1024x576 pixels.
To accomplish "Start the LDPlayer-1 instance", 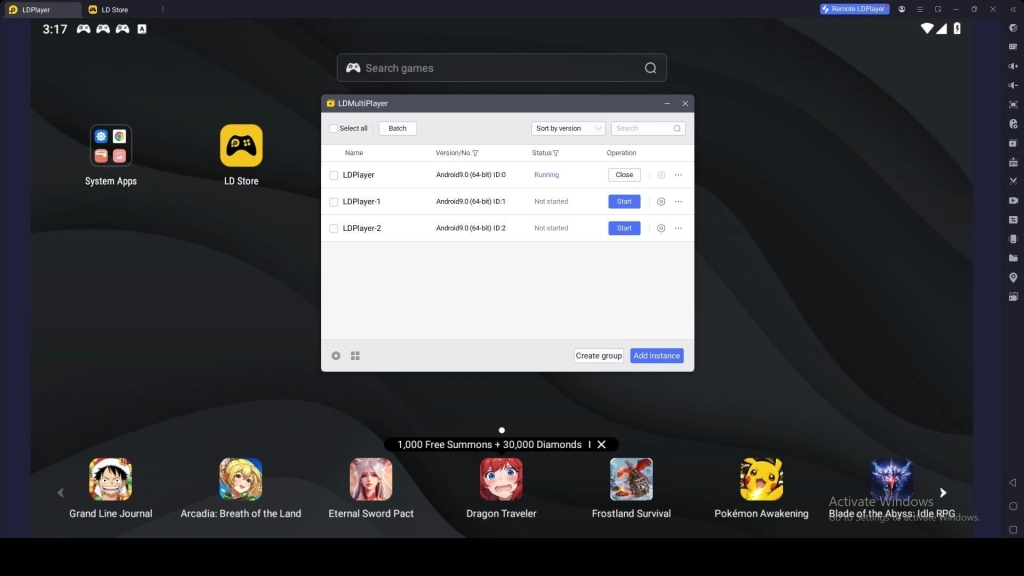I will point(624,202).
